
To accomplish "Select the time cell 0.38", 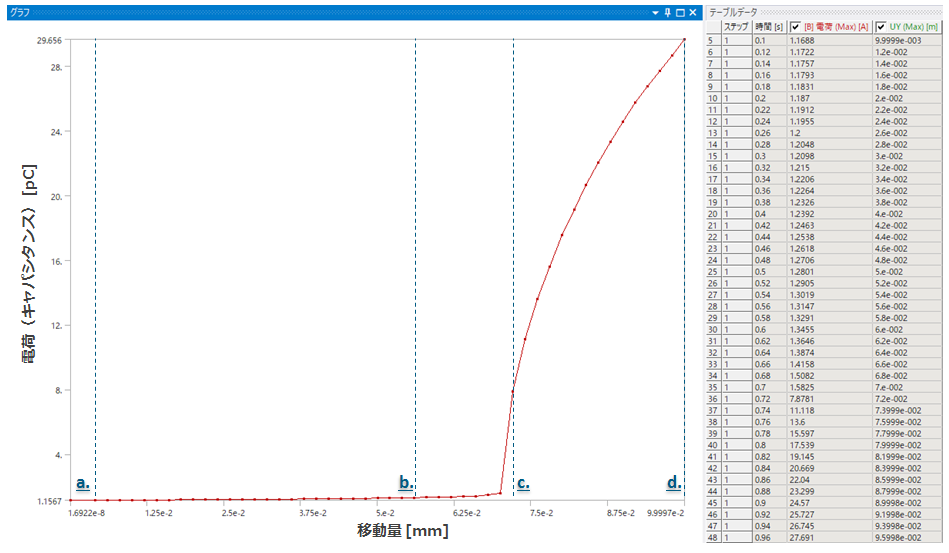I will coord(769,203).
